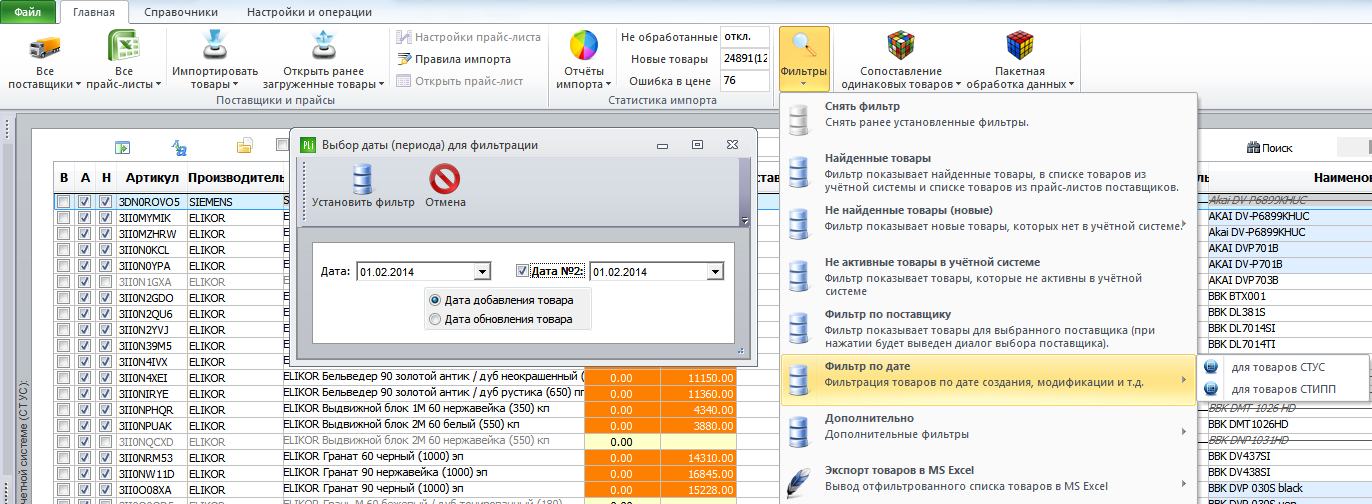Select the BBK DVP 030S black row
This screenshot has width=1372, height=504.
tap(1288, 488)
